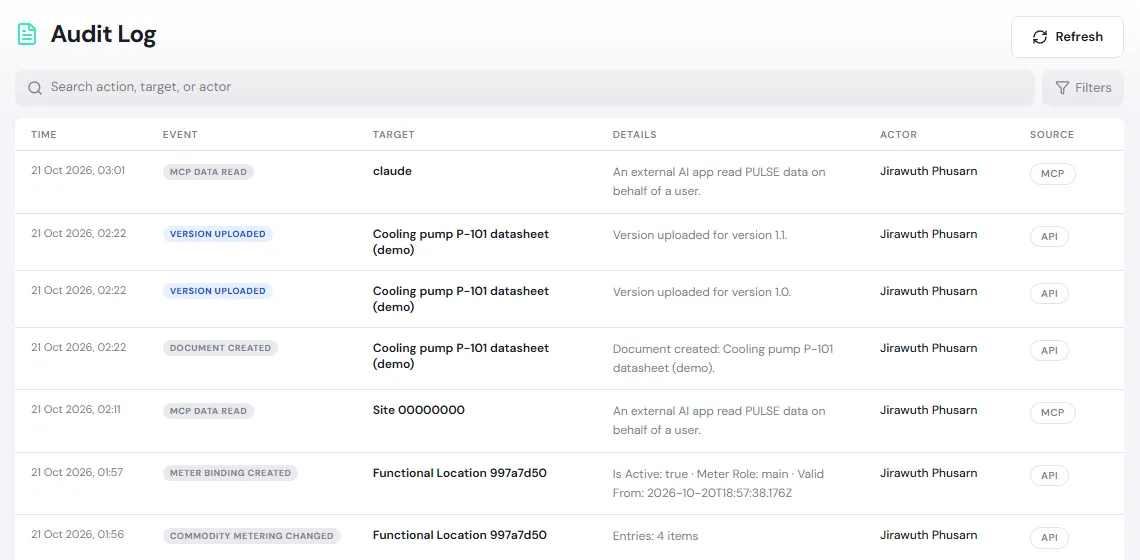Click the EVENT column header
Image resolution: width=1140 pixels, height=560 pixels.
[180, 135]
